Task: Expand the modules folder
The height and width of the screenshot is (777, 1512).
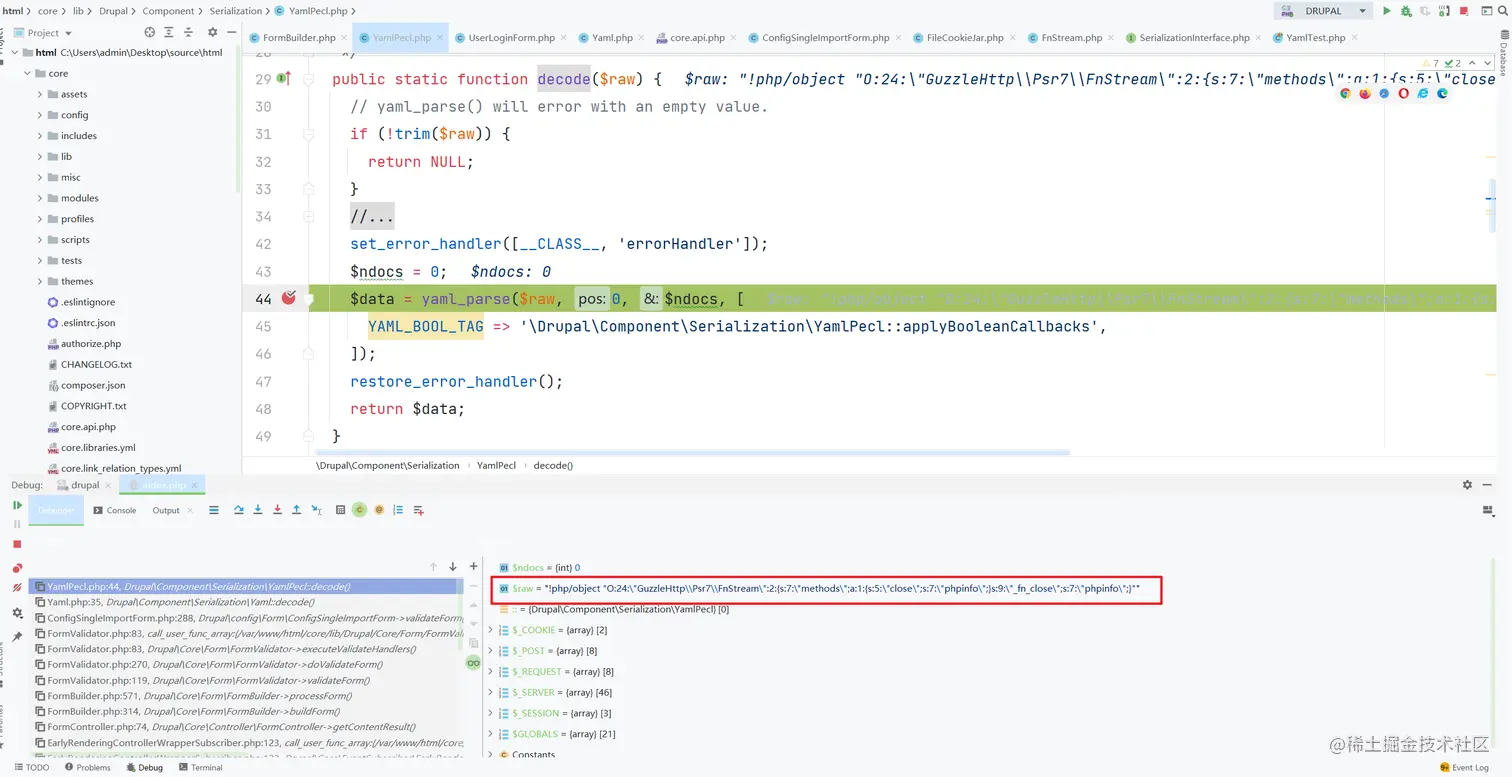Action: click(x=40, y=198)
